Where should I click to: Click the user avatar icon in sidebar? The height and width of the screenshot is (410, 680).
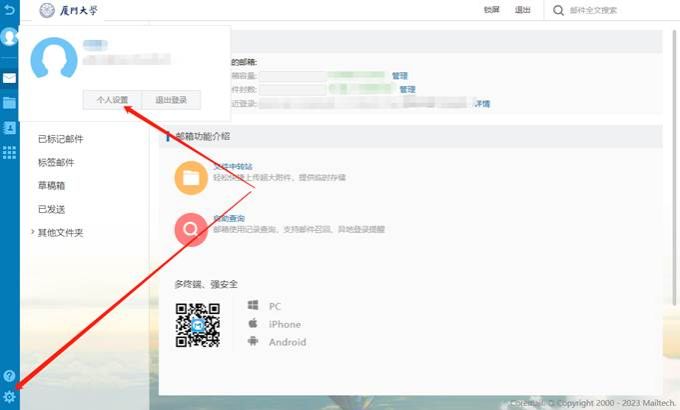coord(9,37)
